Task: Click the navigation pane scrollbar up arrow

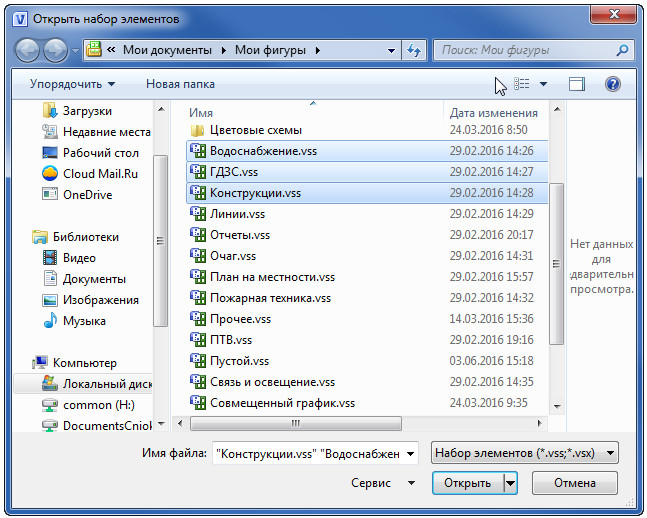Action: coord(161,109)
